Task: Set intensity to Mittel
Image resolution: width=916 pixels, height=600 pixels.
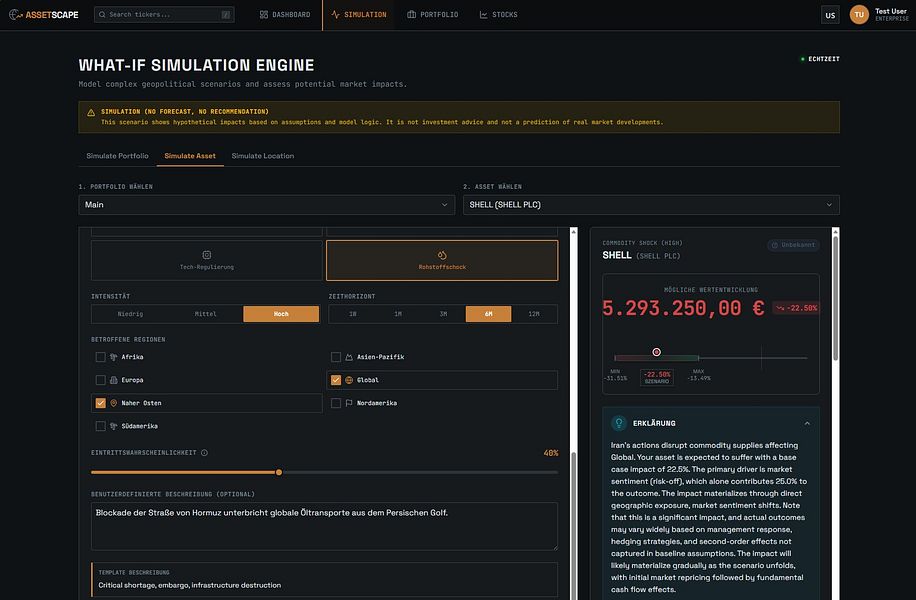Action: pos(206,314)
